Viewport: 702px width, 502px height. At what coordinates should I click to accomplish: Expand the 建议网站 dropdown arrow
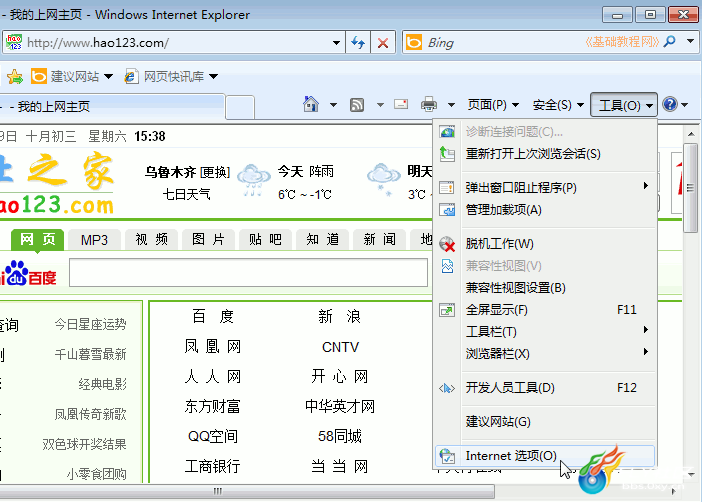(x=108, y=77)
